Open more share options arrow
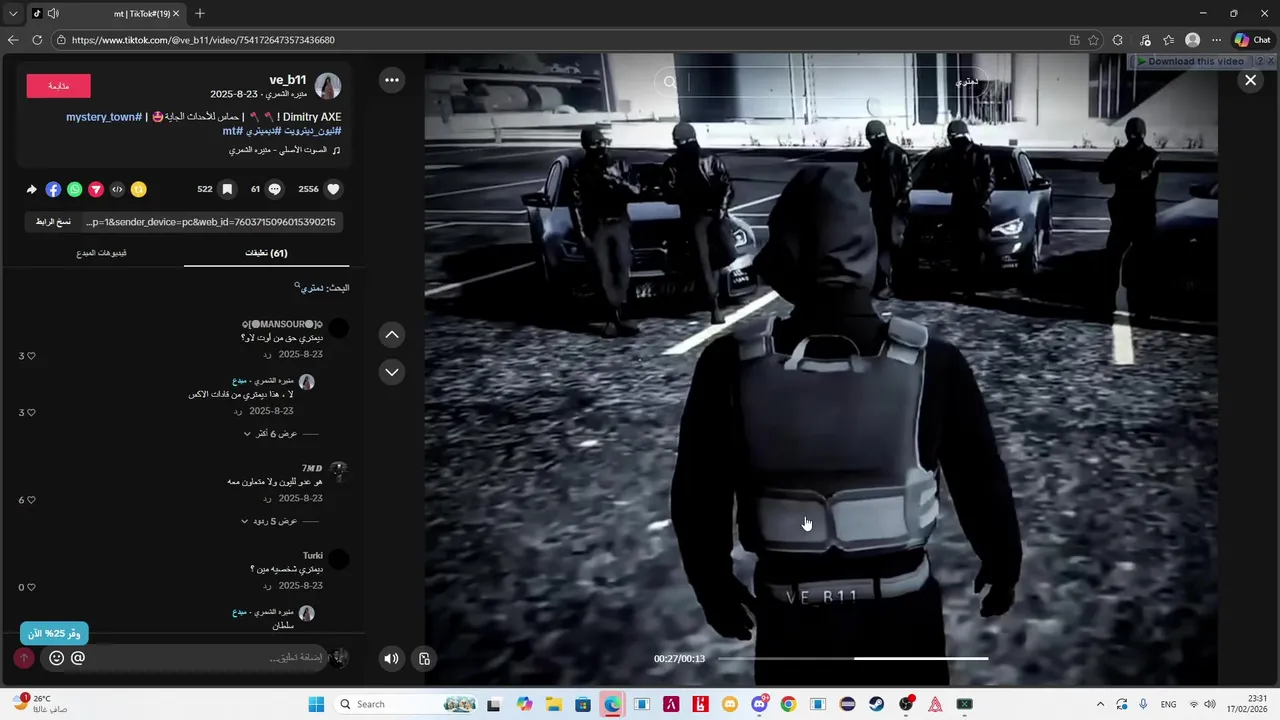 point(31,189)
